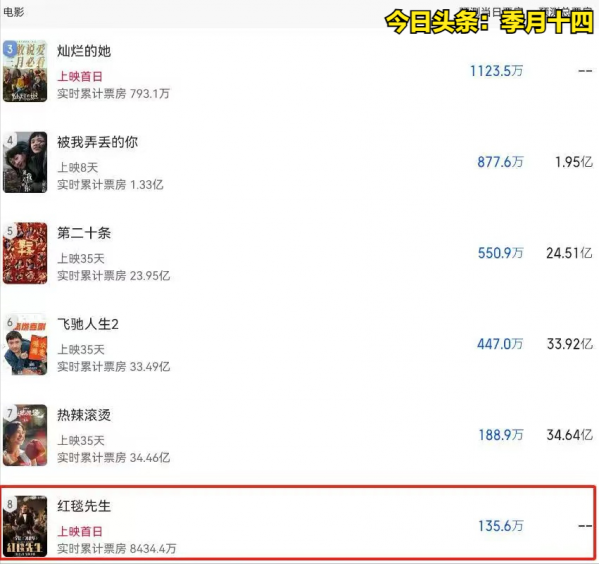The width and height of the screenshot is (600, 564).
Task: Select the 第二十条 movie title
Action: (84, 233)
